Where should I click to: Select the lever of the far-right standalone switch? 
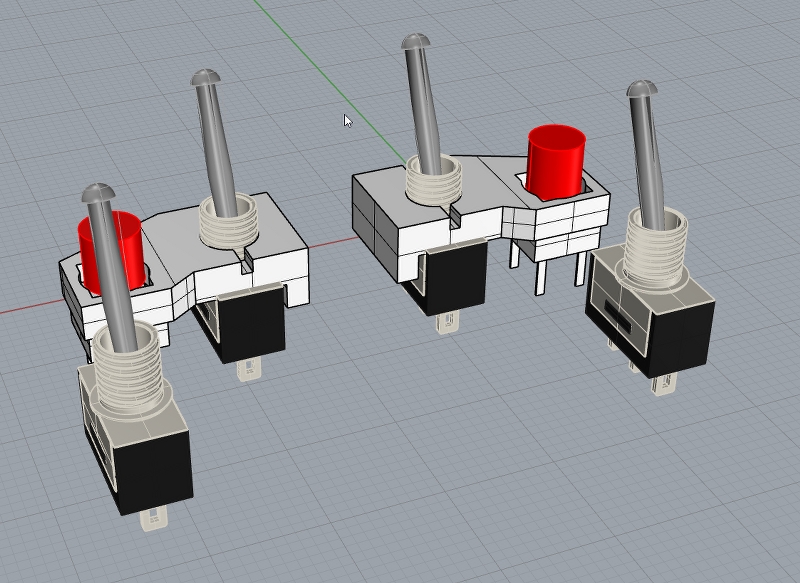point(646,153)
